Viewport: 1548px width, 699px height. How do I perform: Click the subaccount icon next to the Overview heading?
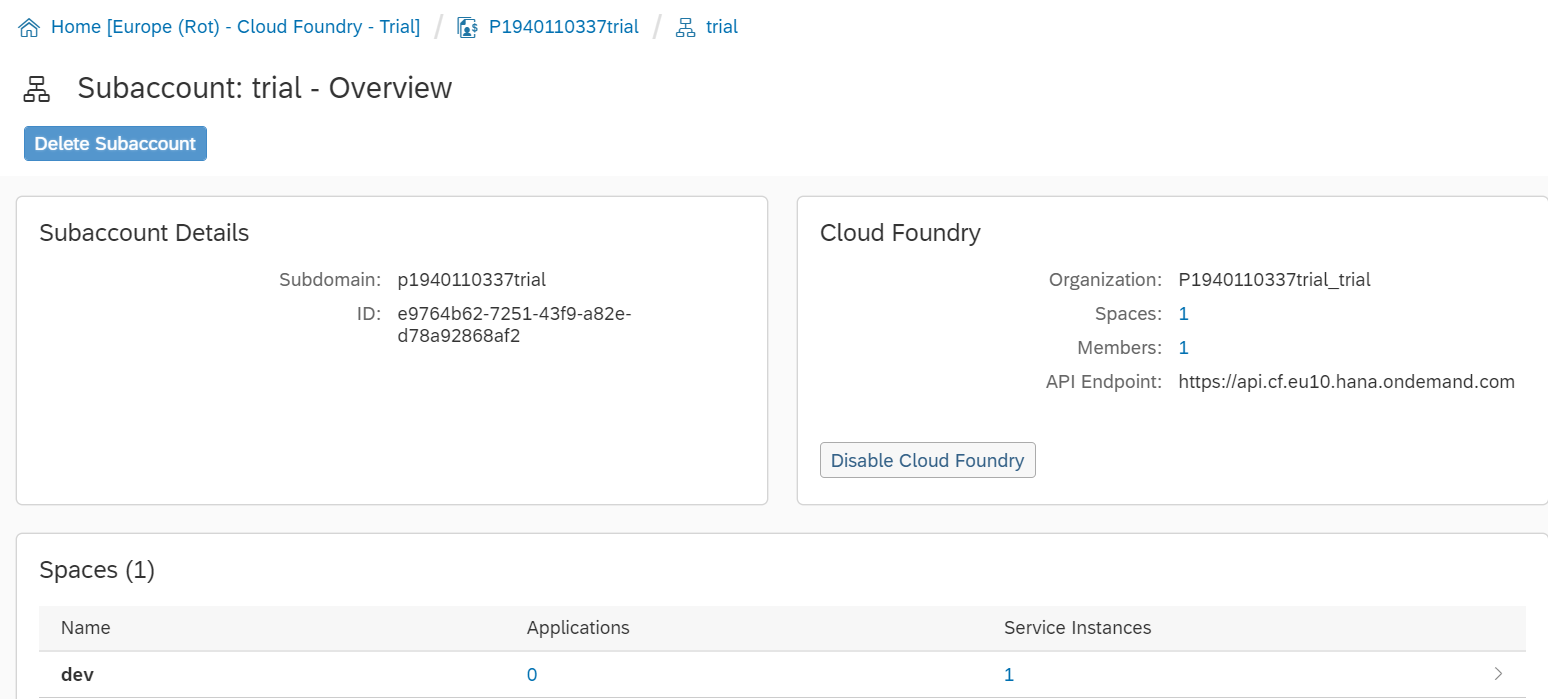[37, 88]
